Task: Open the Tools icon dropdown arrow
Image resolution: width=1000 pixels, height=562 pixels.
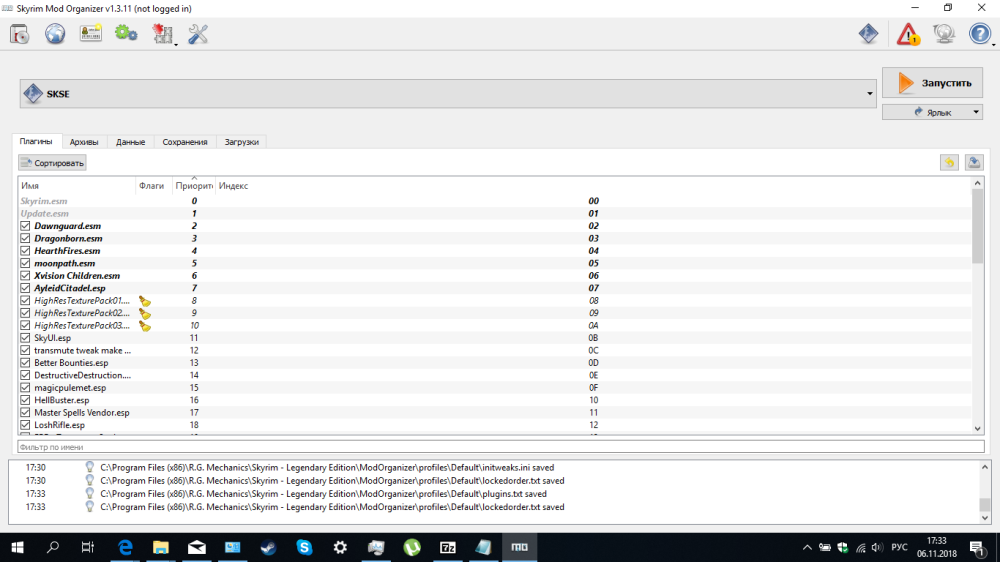Action: (x=175, y=45)
